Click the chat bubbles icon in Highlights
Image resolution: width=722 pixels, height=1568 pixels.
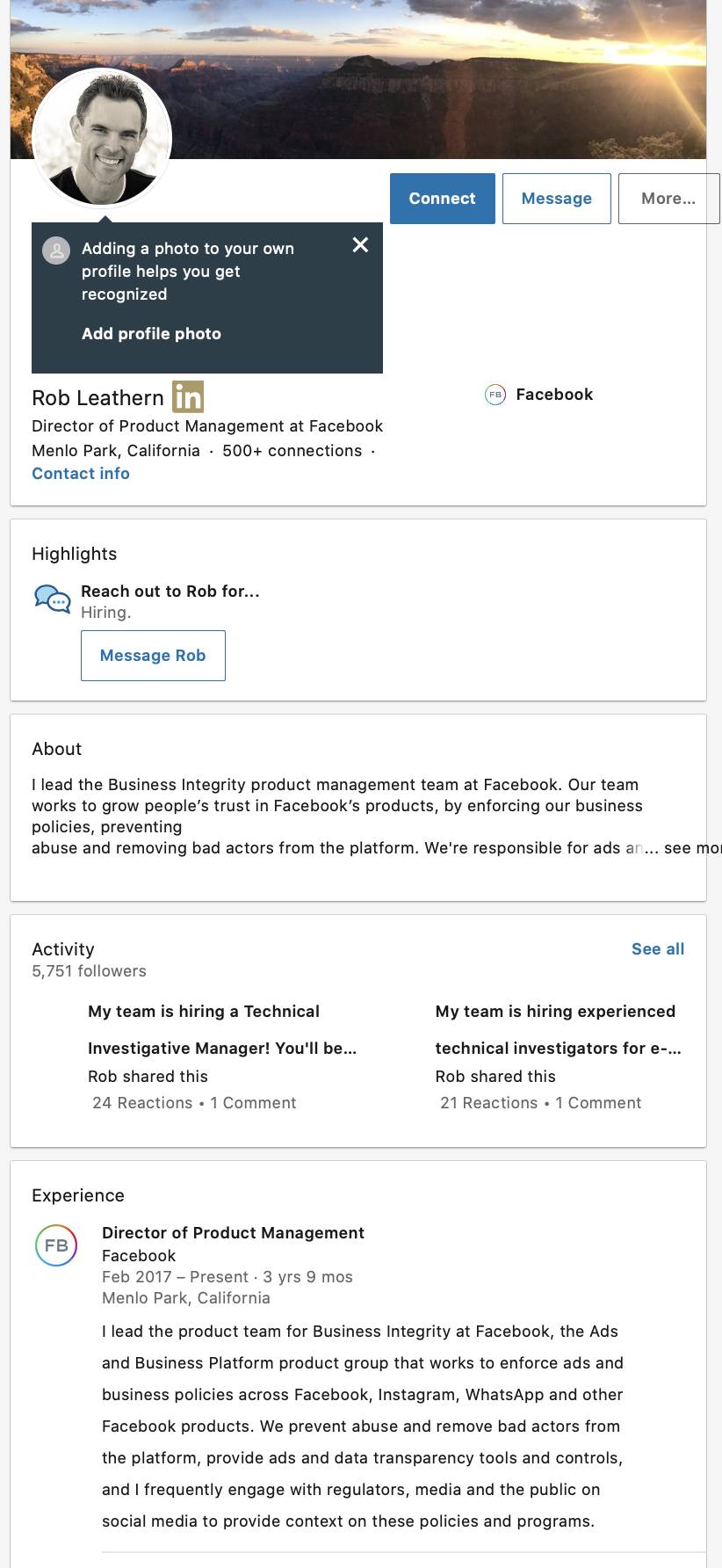(x=53, y=599)
